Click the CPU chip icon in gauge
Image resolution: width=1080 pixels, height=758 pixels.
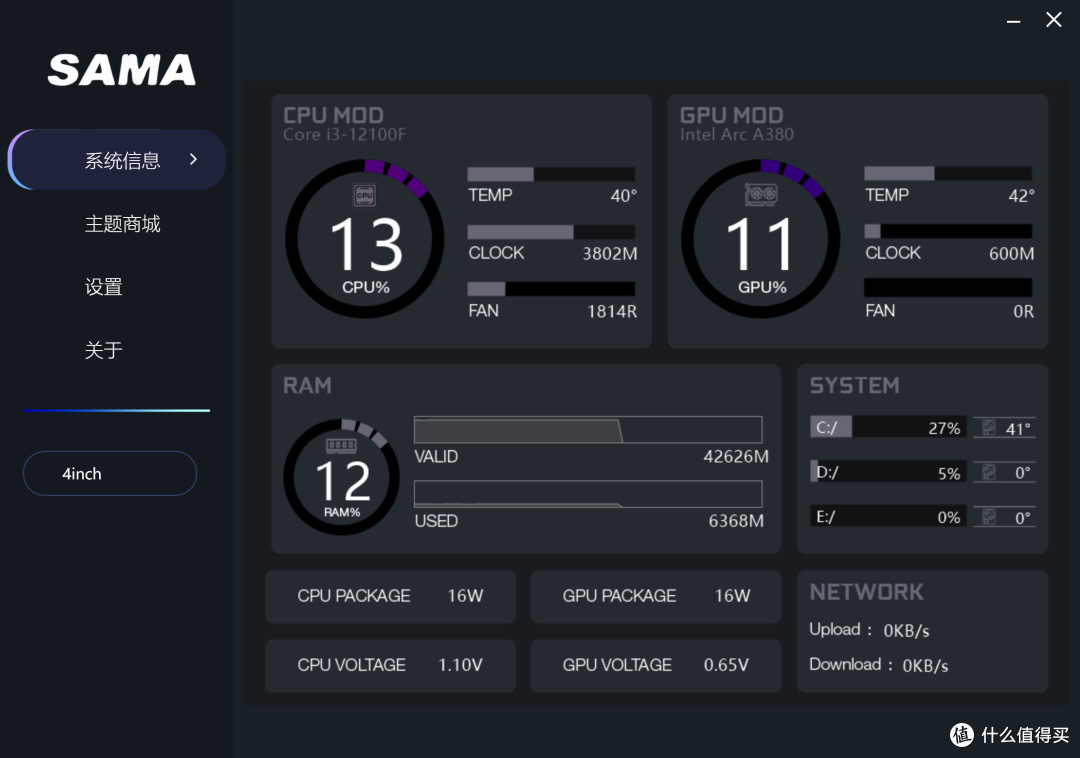pyautogui.click(x=364, y=196)
